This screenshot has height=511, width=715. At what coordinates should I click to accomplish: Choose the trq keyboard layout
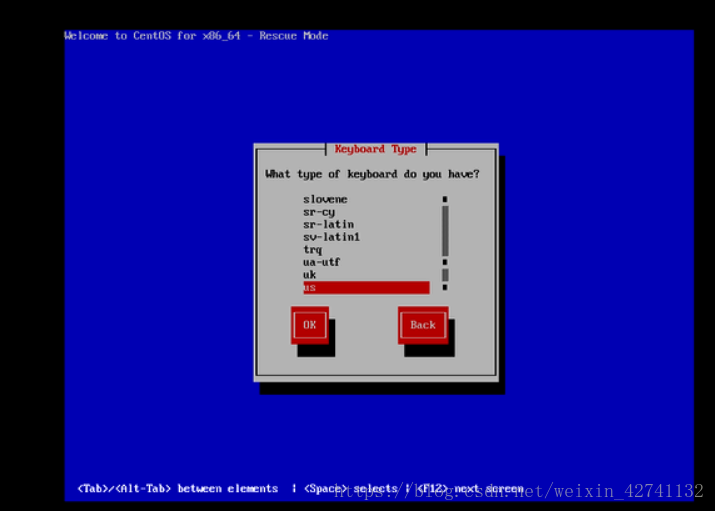pos(313,250)
